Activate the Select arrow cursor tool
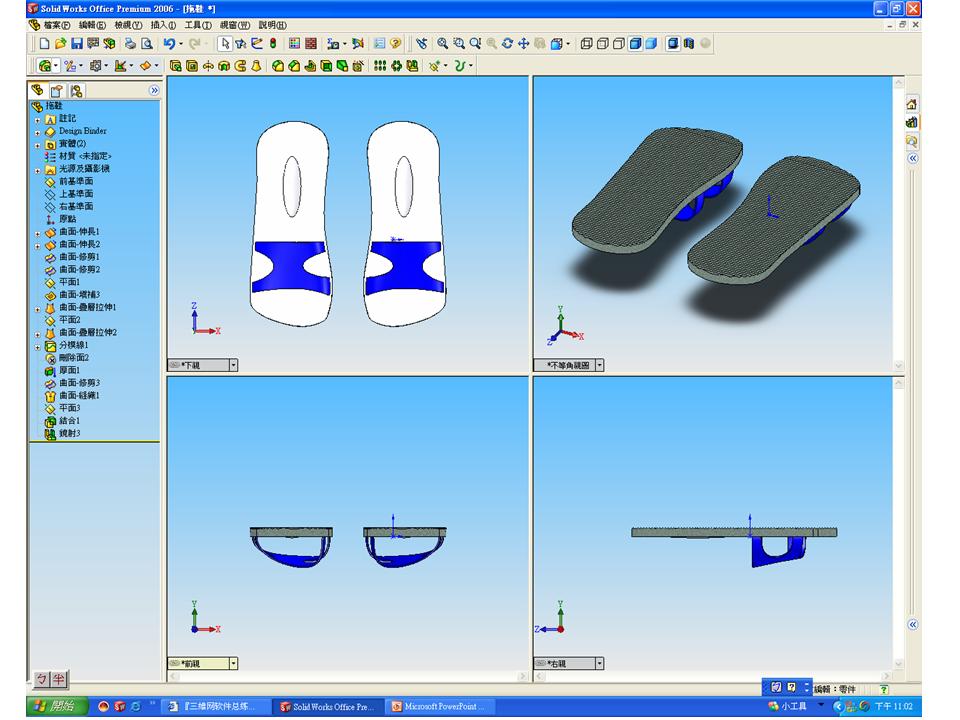 click(225, 43)
